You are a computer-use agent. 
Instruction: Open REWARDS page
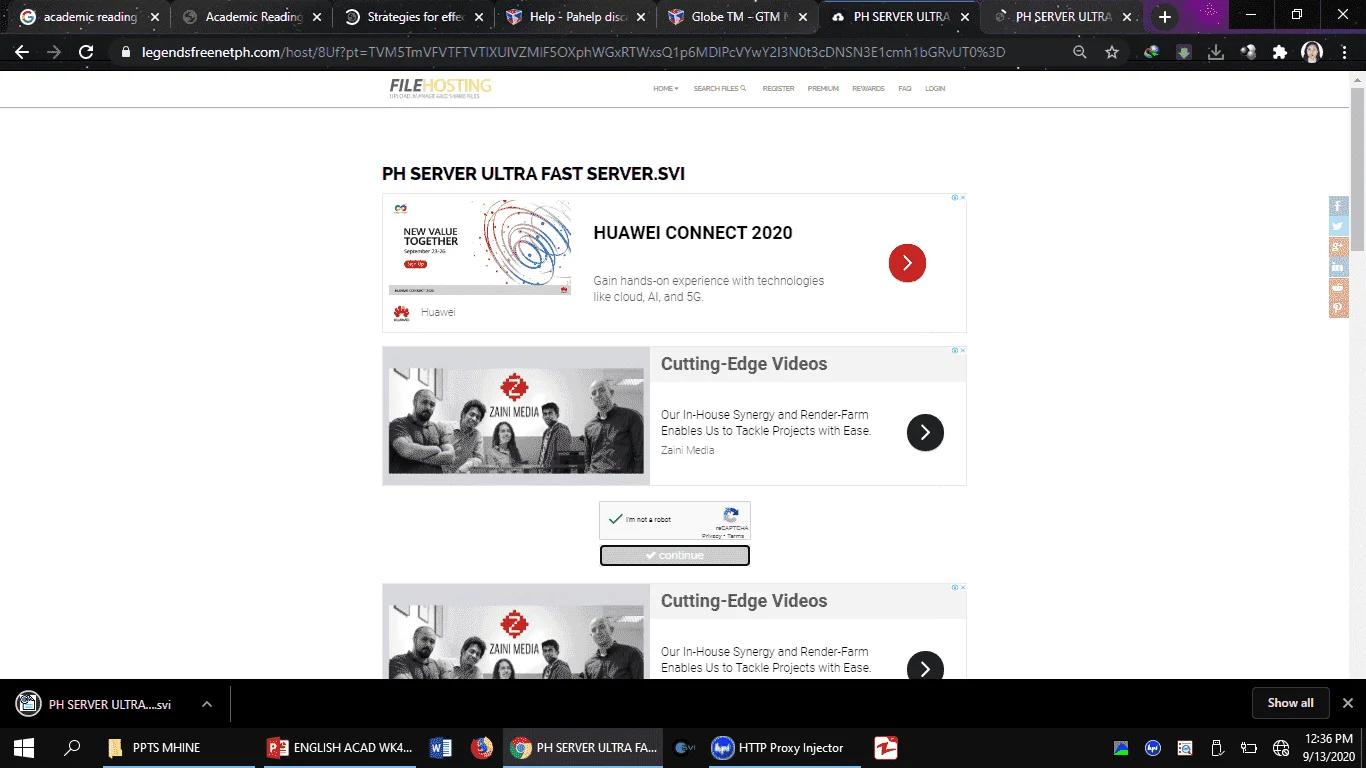point(868,89)
